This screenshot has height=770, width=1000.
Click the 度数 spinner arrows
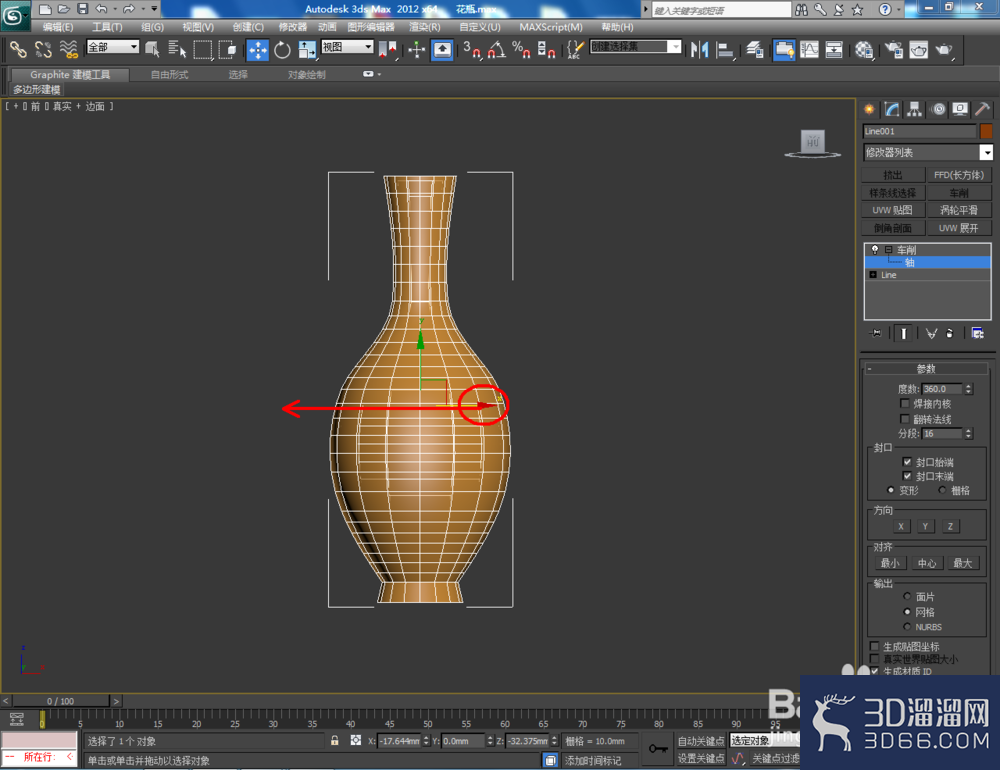tap(968, 389)
